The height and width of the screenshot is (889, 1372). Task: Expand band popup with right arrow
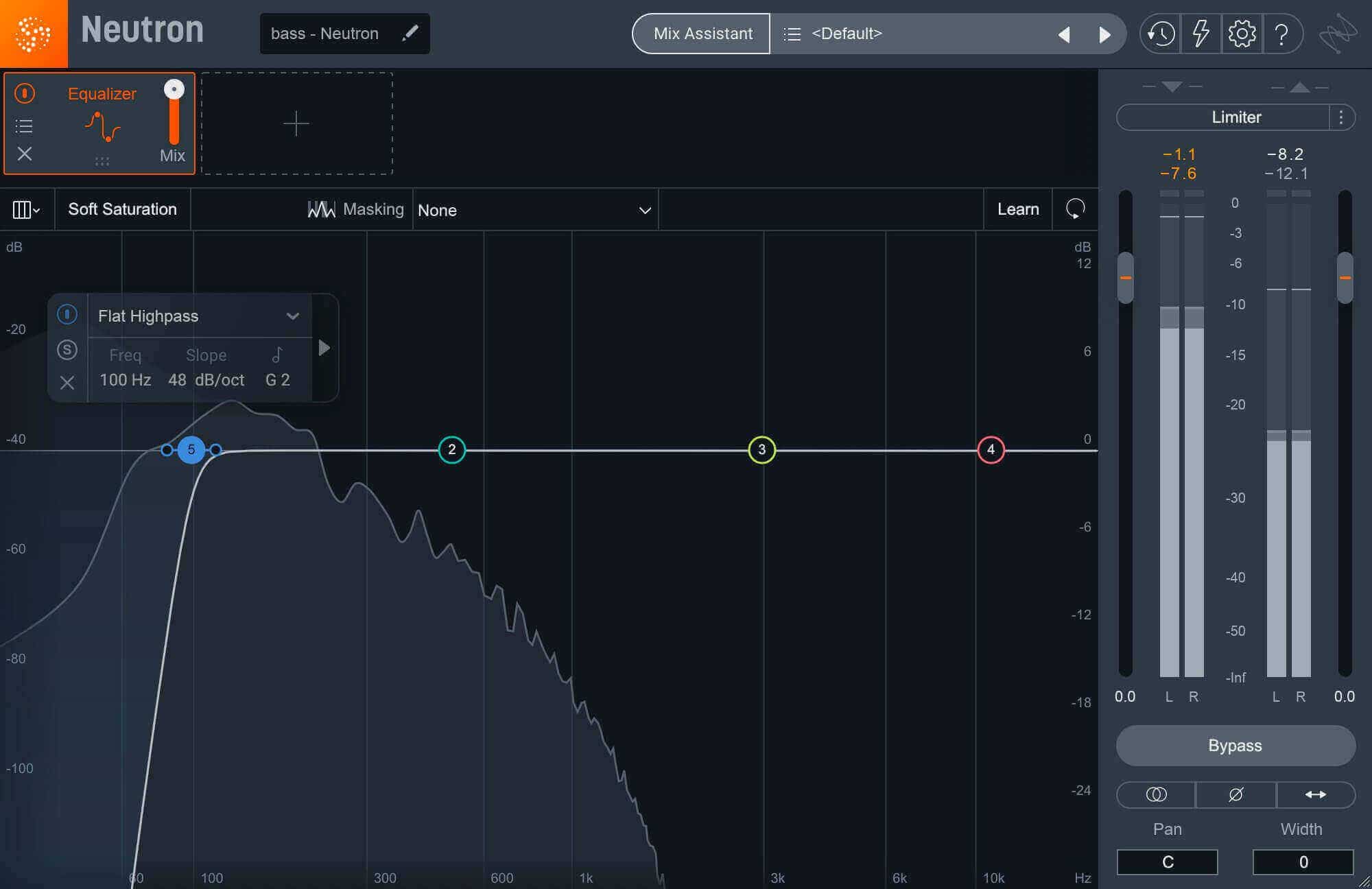click(x=324, y=348)
